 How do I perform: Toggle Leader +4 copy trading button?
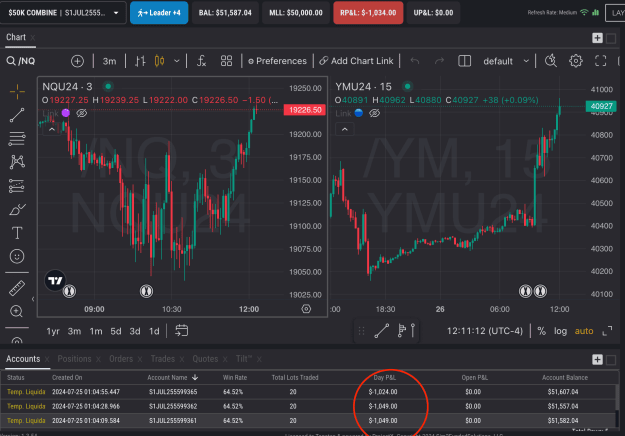click(159, 13)
